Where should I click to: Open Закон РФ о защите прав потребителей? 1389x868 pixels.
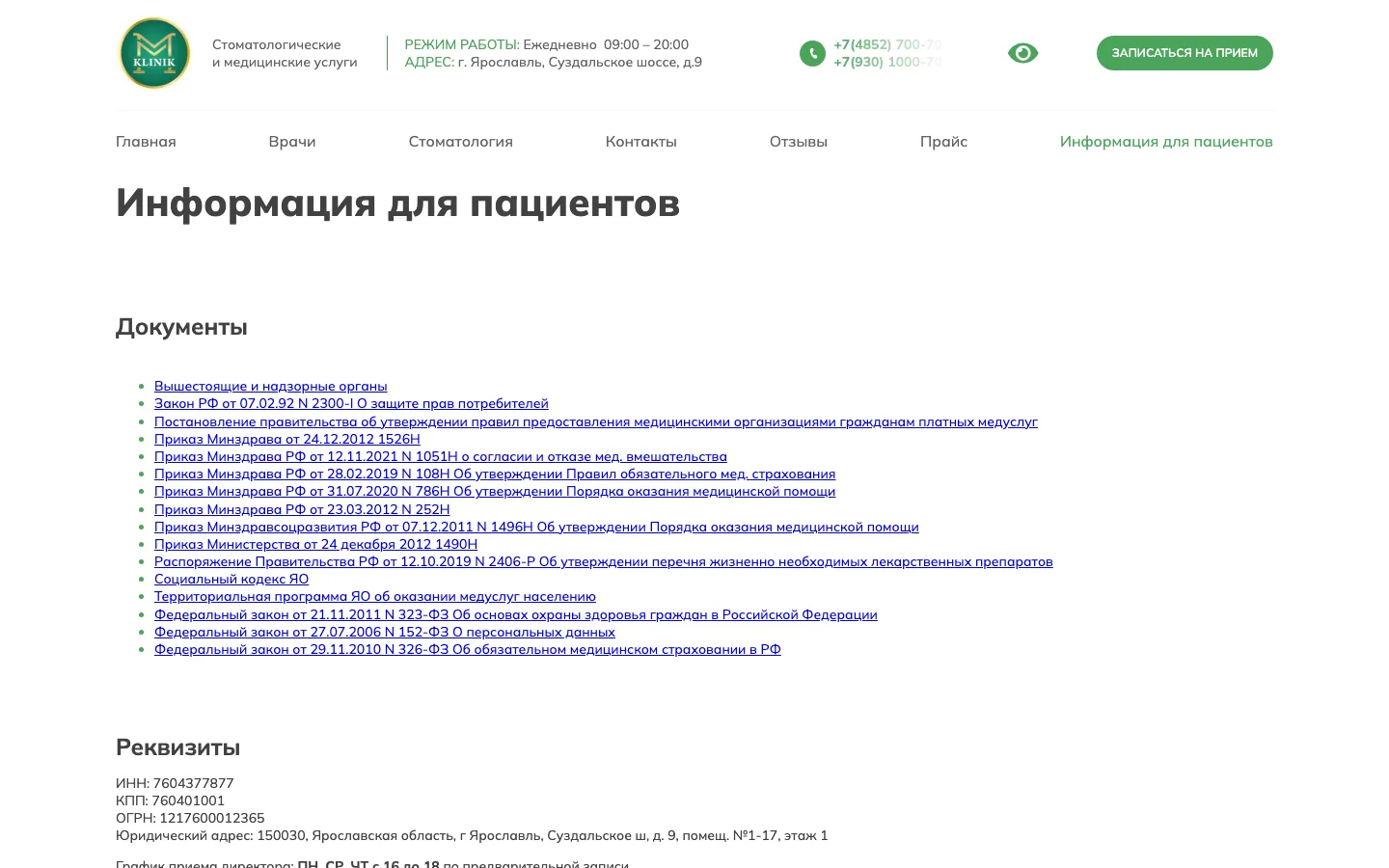coord(351,403)
